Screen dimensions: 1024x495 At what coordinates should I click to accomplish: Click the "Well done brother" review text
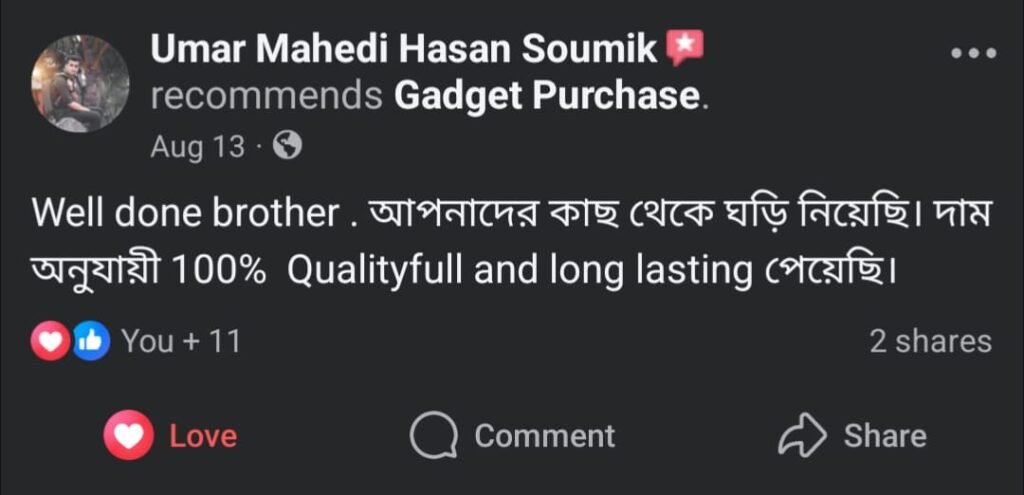(x=186, y=214)
